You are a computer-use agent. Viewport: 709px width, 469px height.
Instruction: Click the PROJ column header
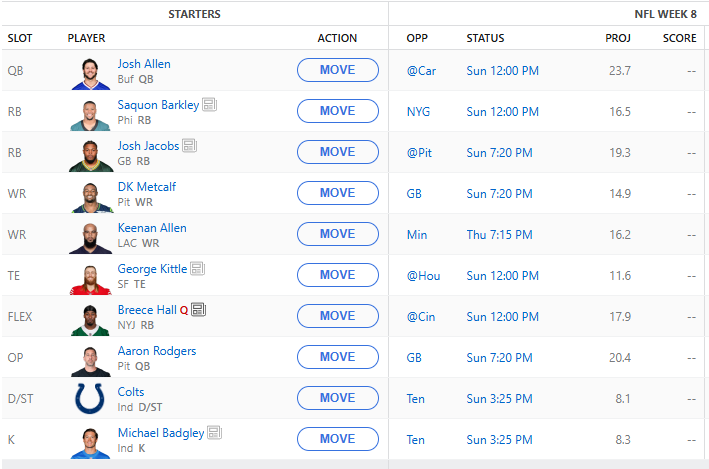618,38
